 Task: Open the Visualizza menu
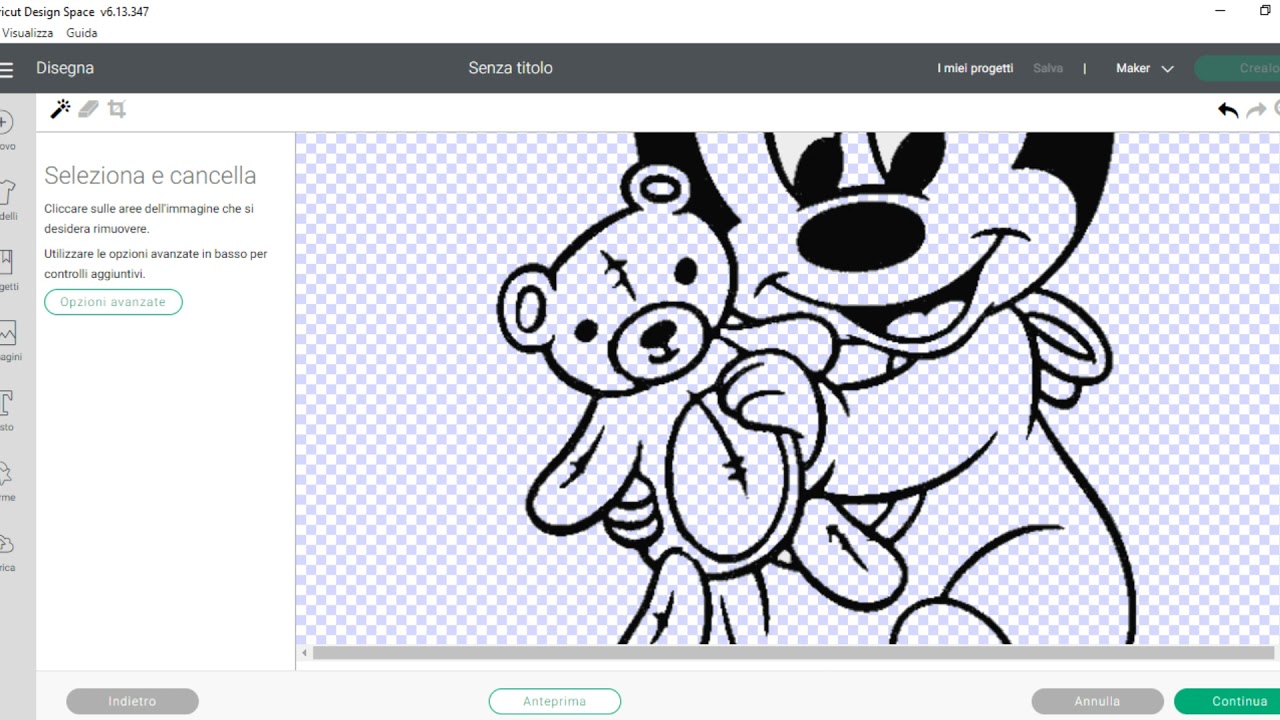point(27,33)
